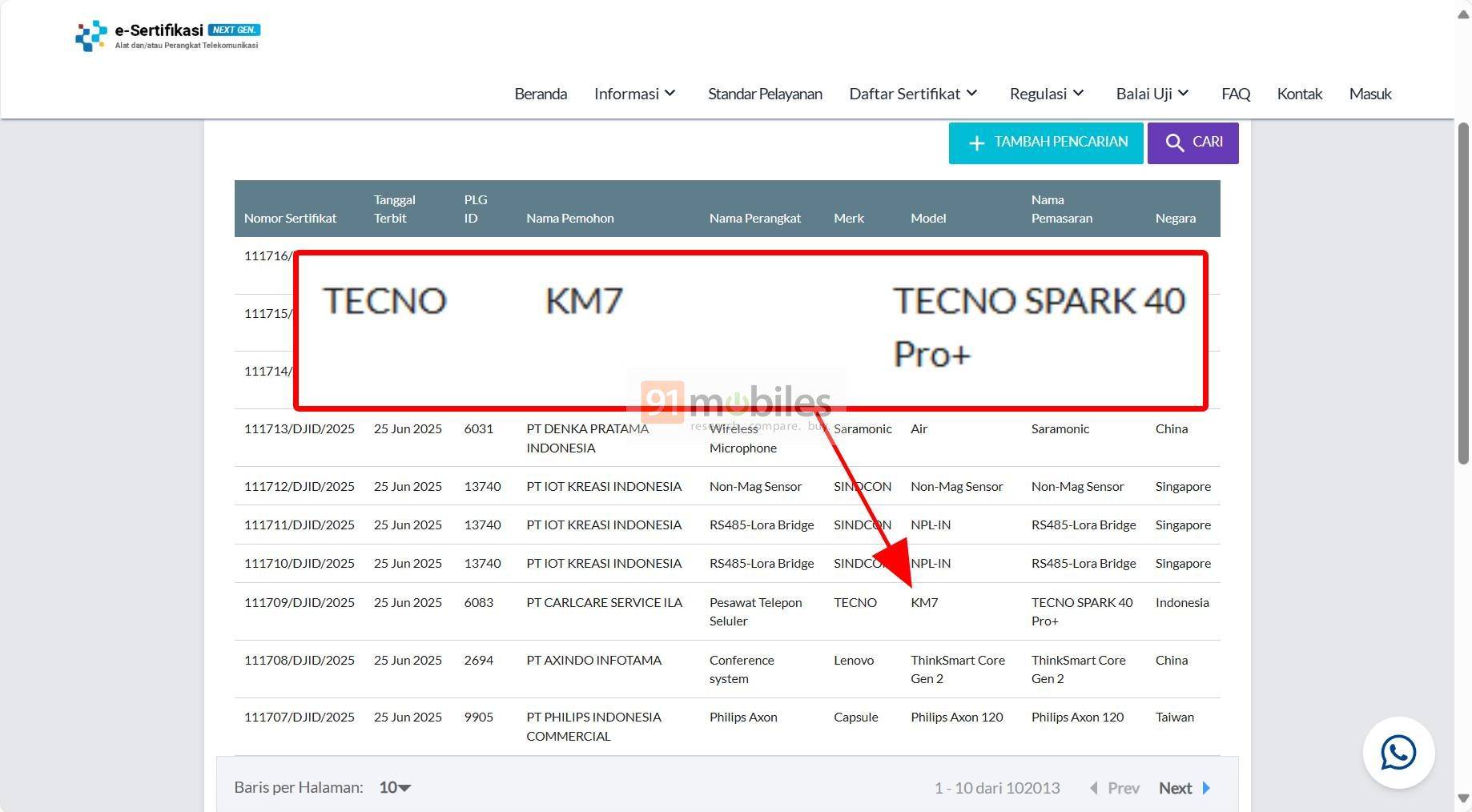Click the Capsule brand cell
Viewport: 1472px width, 812px height.
tap(855, 717)
